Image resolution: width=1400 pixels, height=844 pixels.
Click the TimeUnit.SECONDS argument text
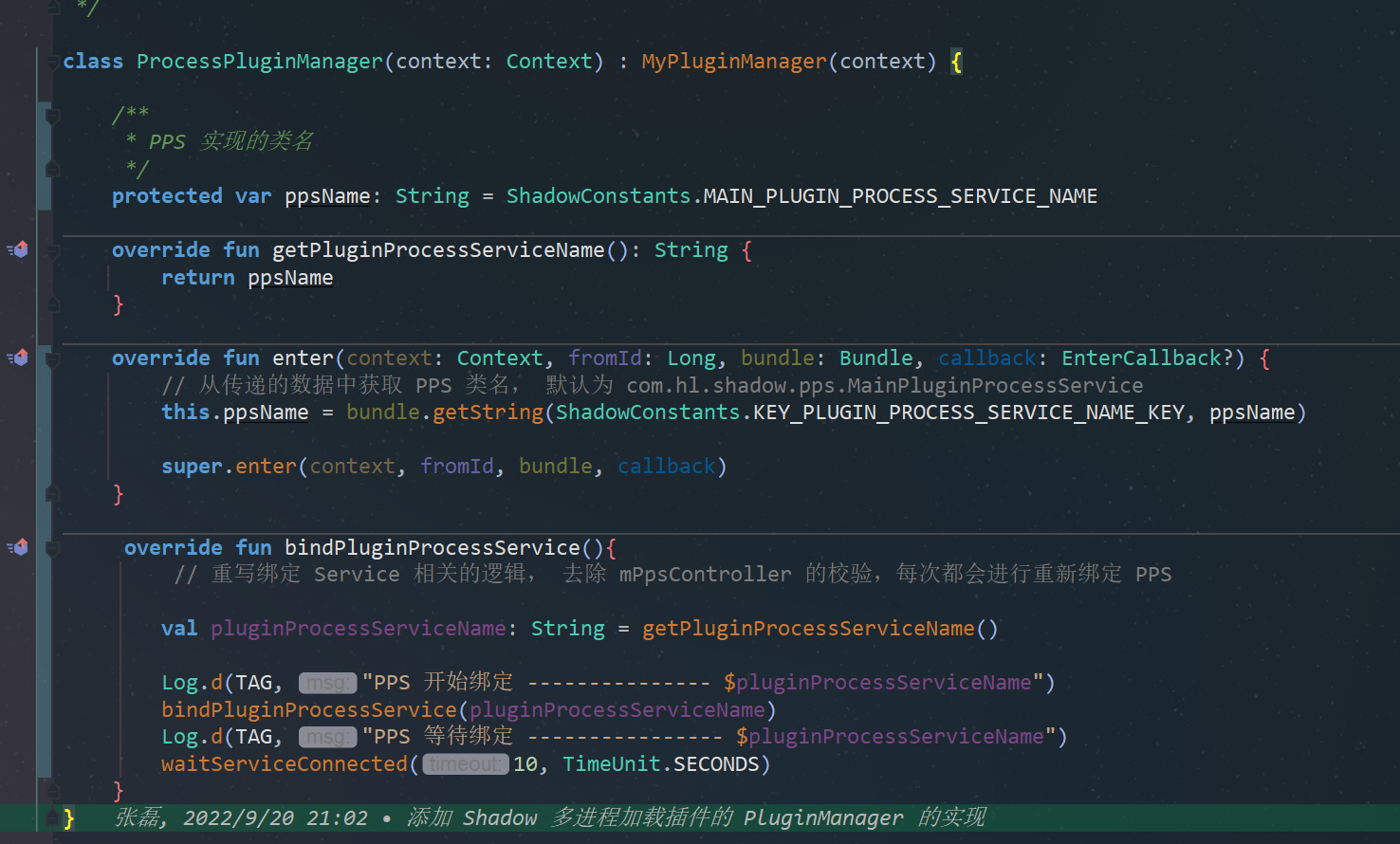(662, 763)
